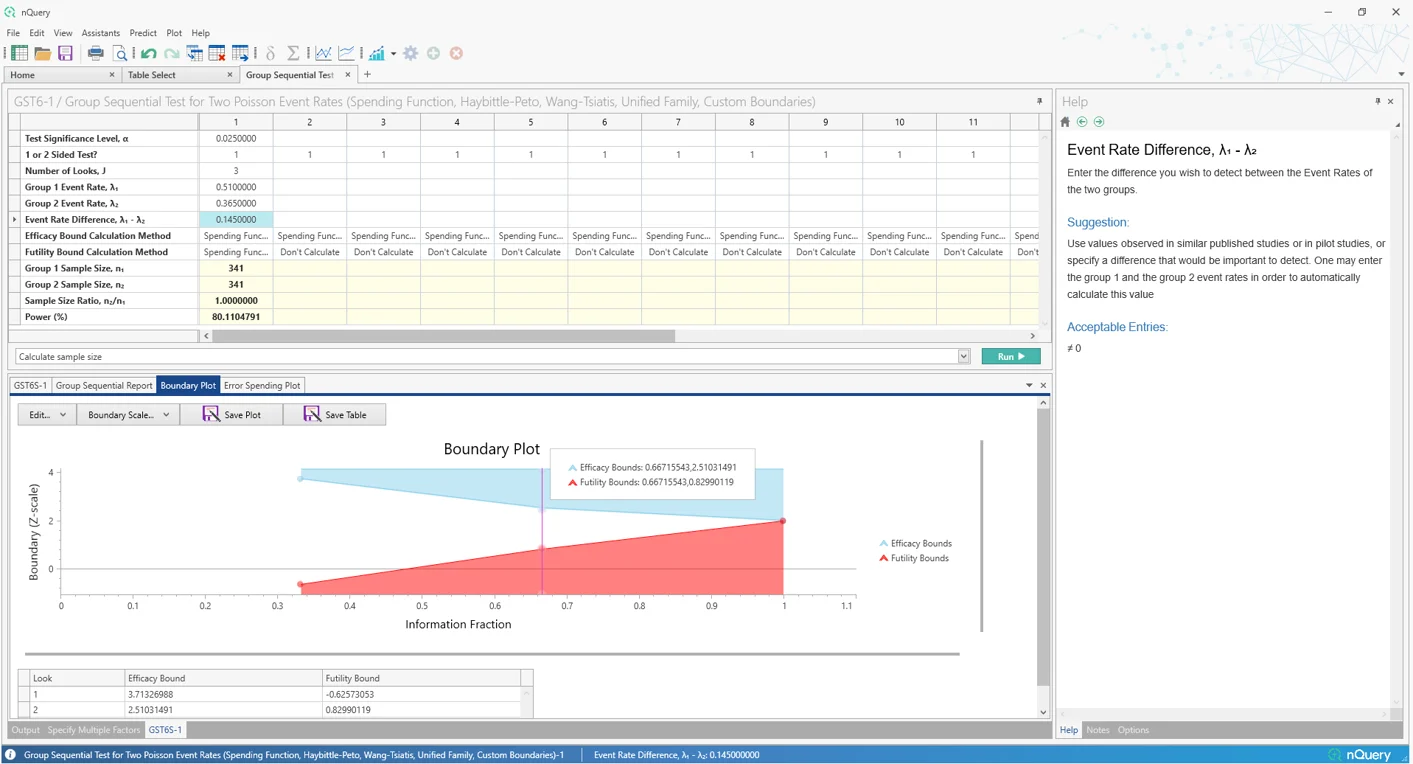Click the Save Plot button

(231, 414)
